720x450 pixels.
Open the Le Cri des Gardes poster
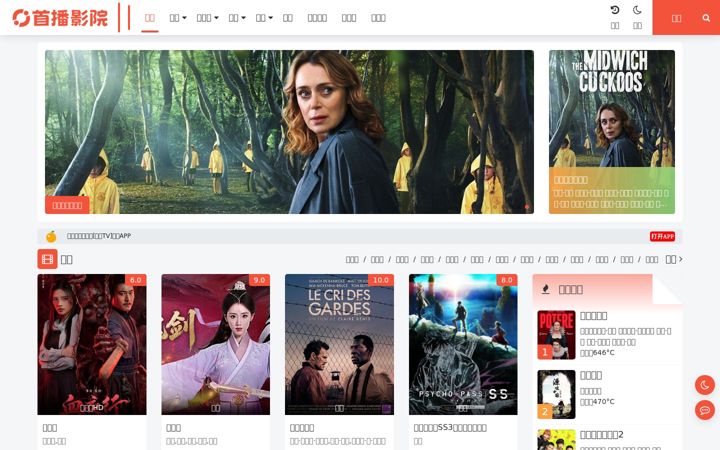pyautogui.click(x=339, y=344)
